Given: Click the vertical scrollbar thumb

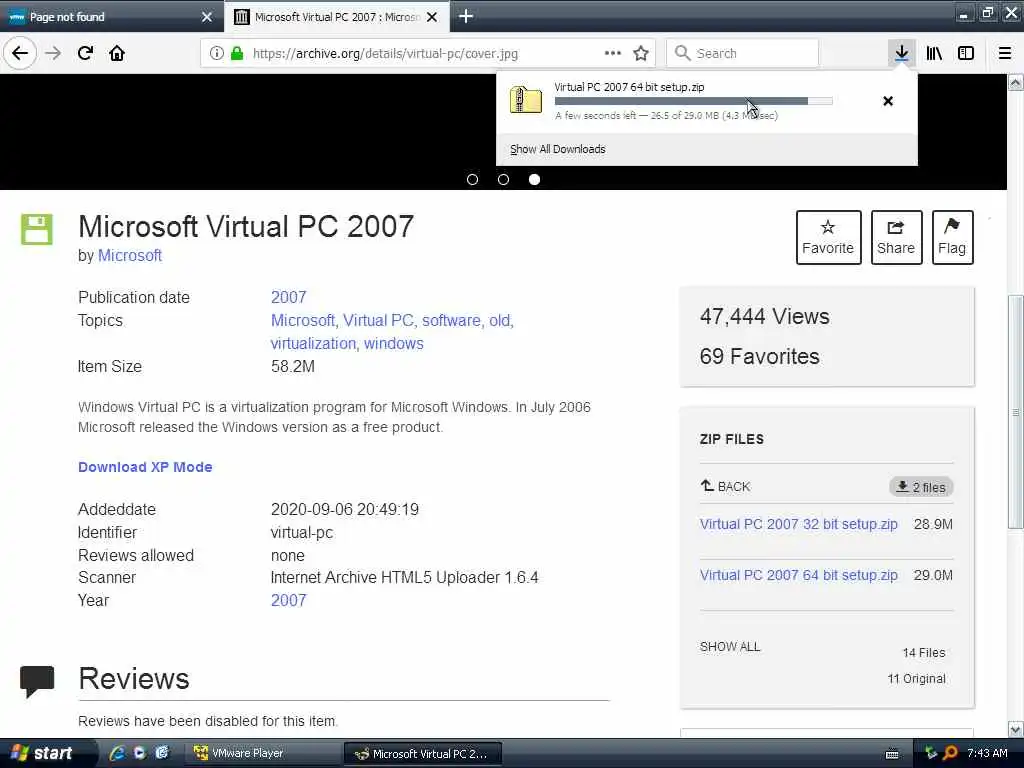Looking at the screenshot, I should [1016, 411].
